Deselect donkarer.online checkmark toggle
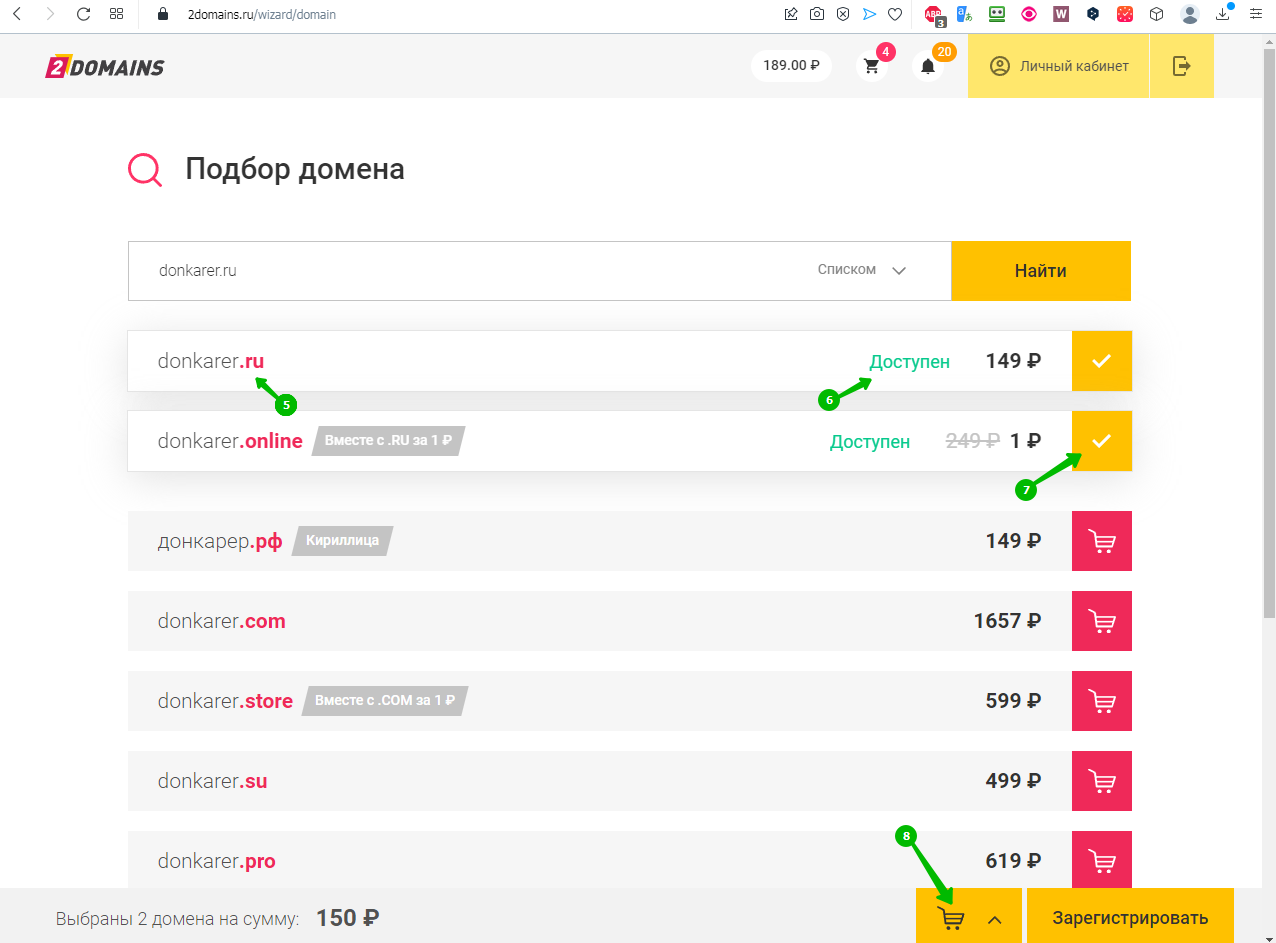 (1102, 441)
